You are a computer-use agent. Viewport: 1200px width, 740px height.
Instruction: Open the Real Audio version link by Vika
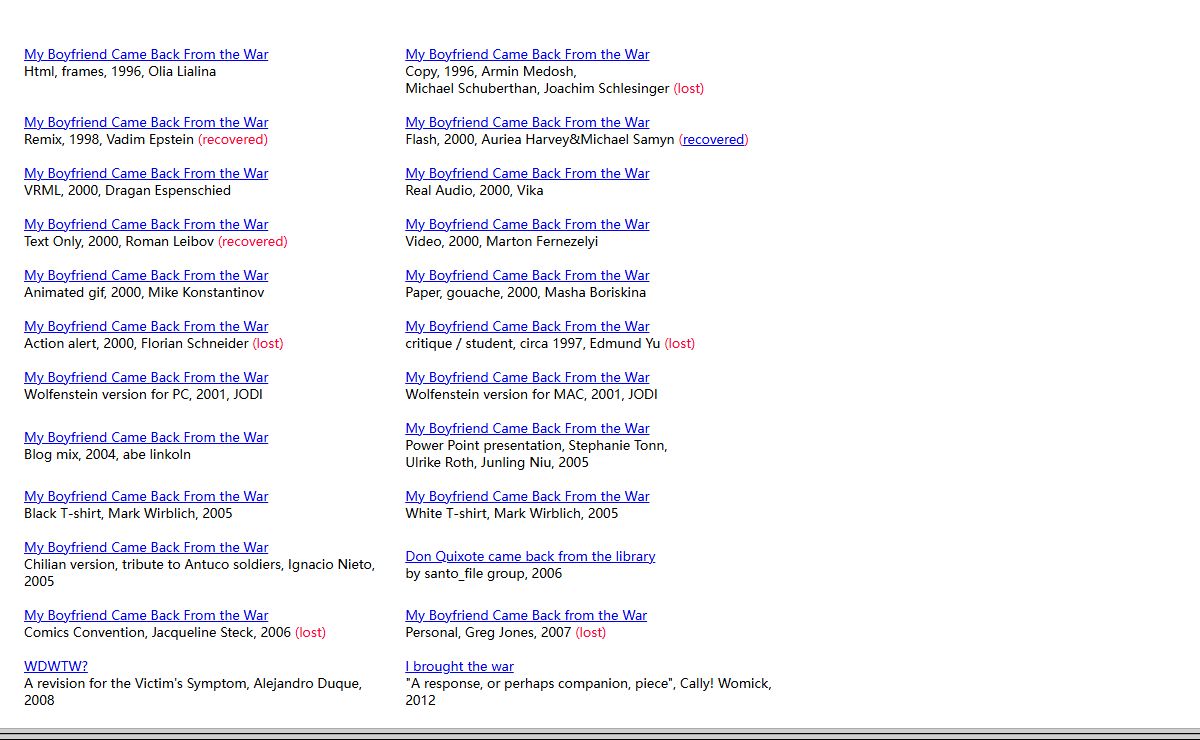click(x=527, y=173)
